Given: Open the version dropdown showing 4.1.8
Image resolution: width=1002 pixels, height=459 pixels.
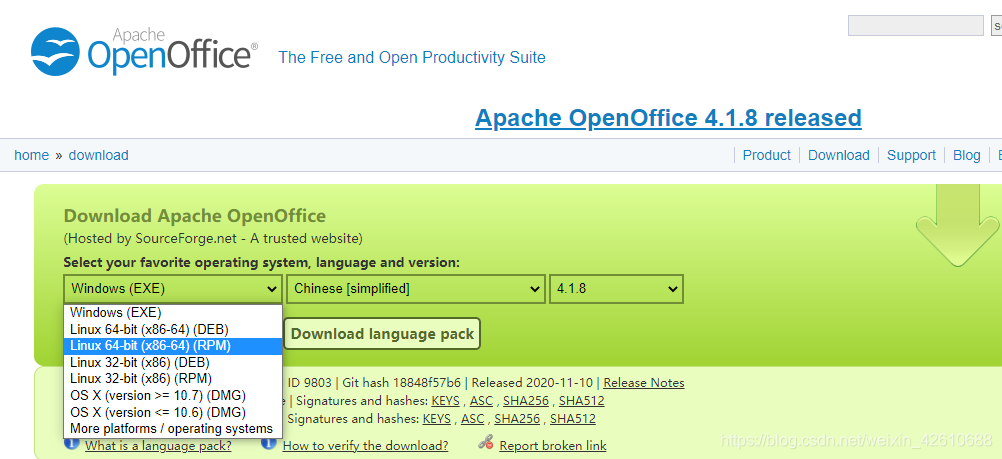Looking at the screenshot, I should [616, 289].
